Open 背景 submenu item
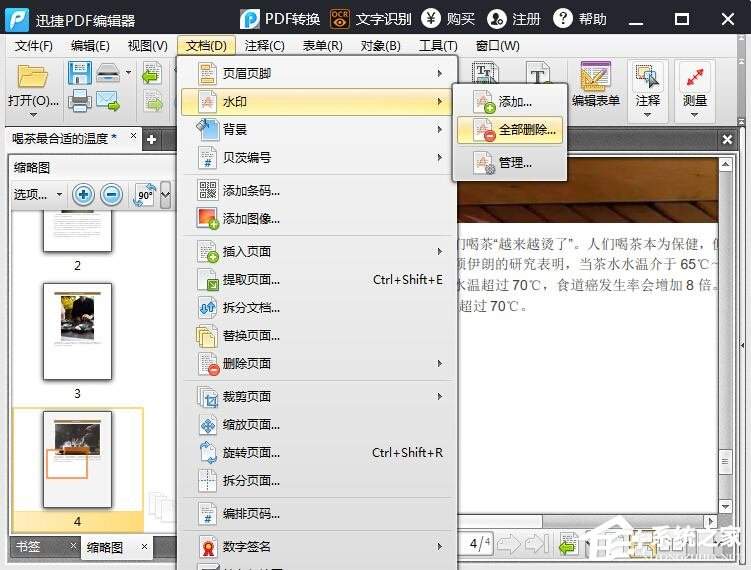The image size is (751, 570). click(318, 129)
